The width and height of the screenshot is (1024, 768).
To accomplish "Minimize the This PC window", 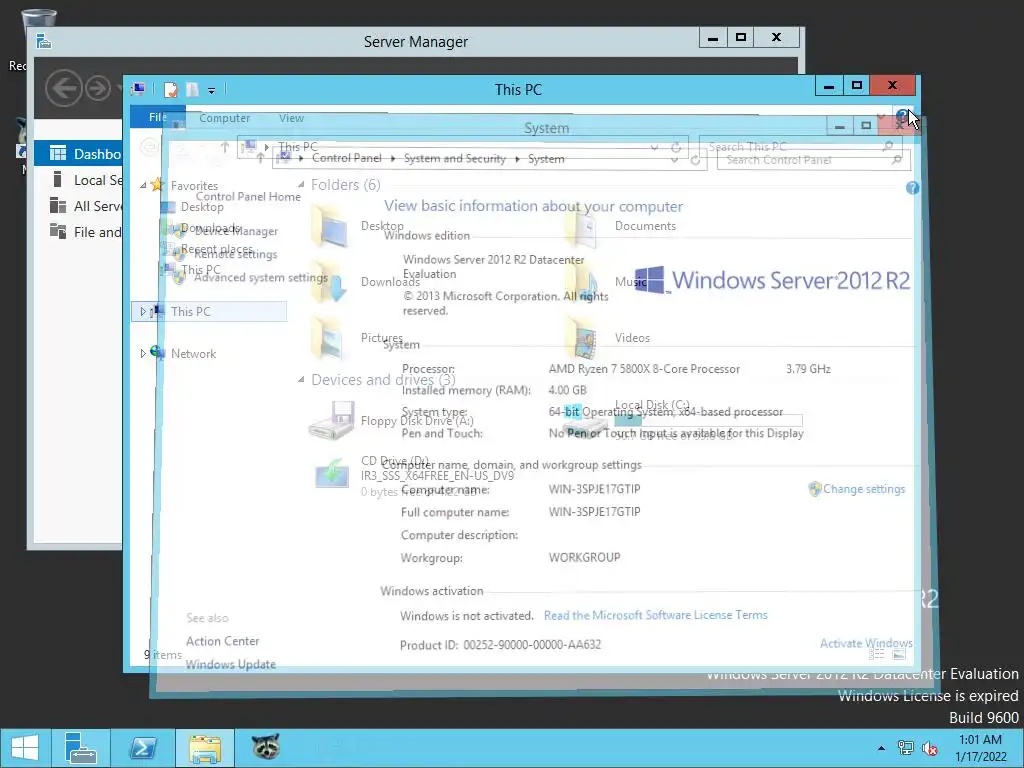I will click(x=829, y=86).
